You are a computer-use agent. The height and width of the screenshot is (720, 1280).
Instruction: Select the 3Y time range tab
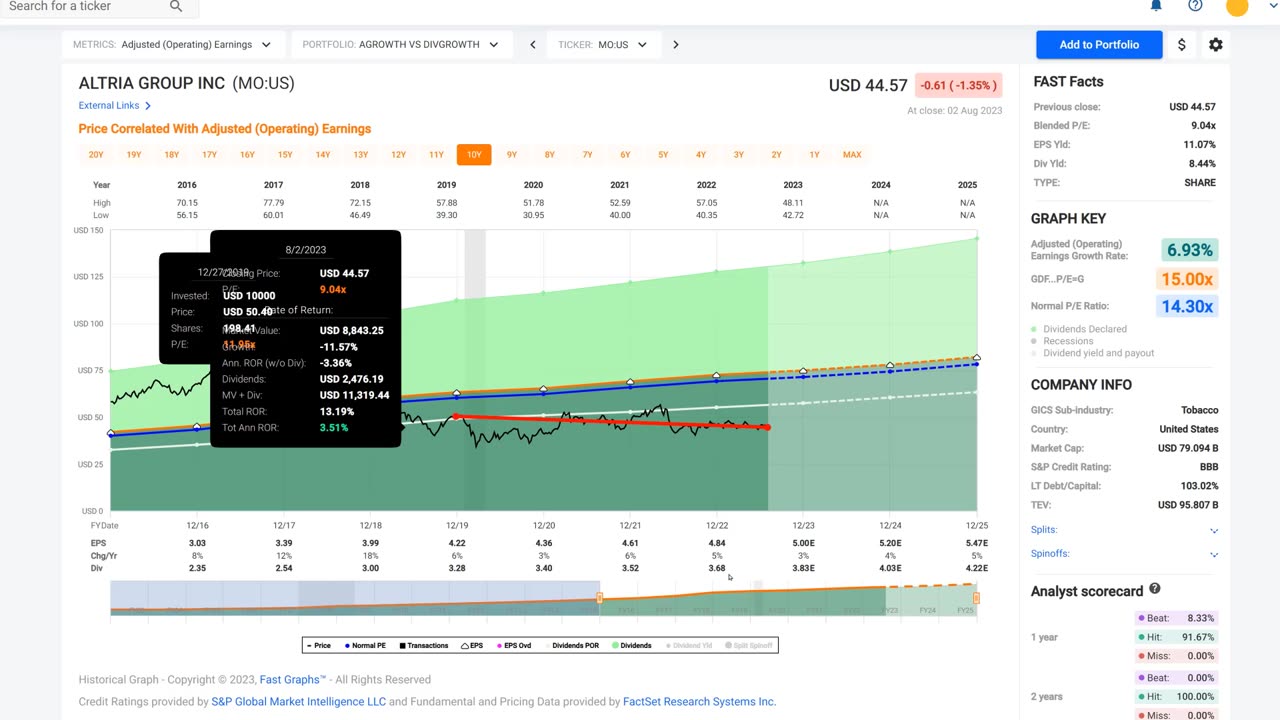tap(738, 155)
